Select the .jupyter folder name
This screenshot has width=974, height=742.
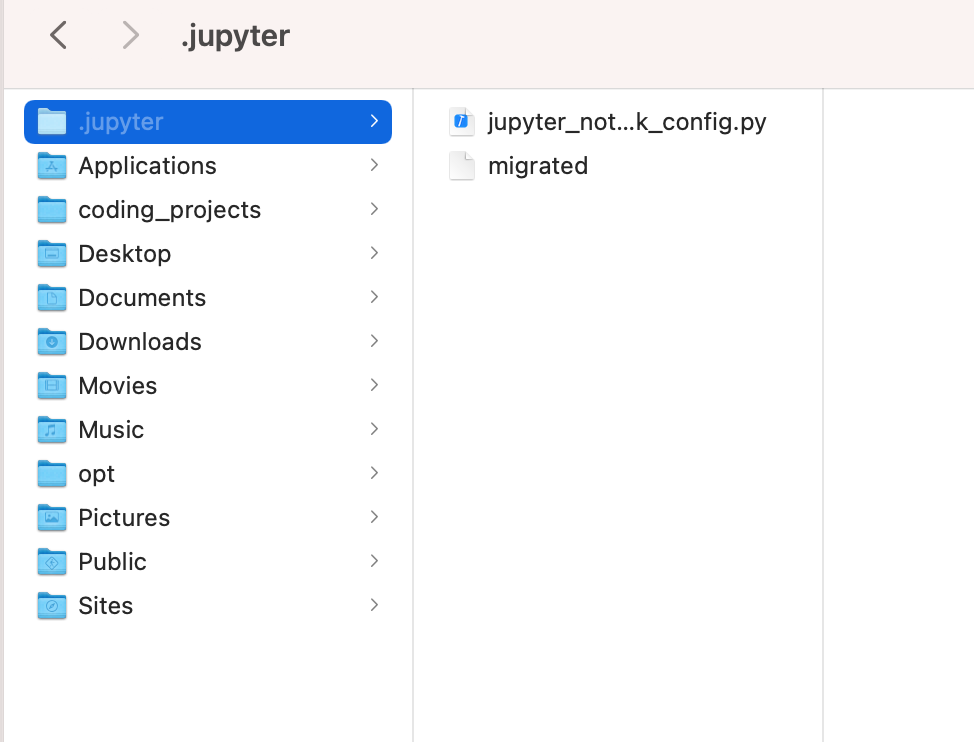click(121, 122)
